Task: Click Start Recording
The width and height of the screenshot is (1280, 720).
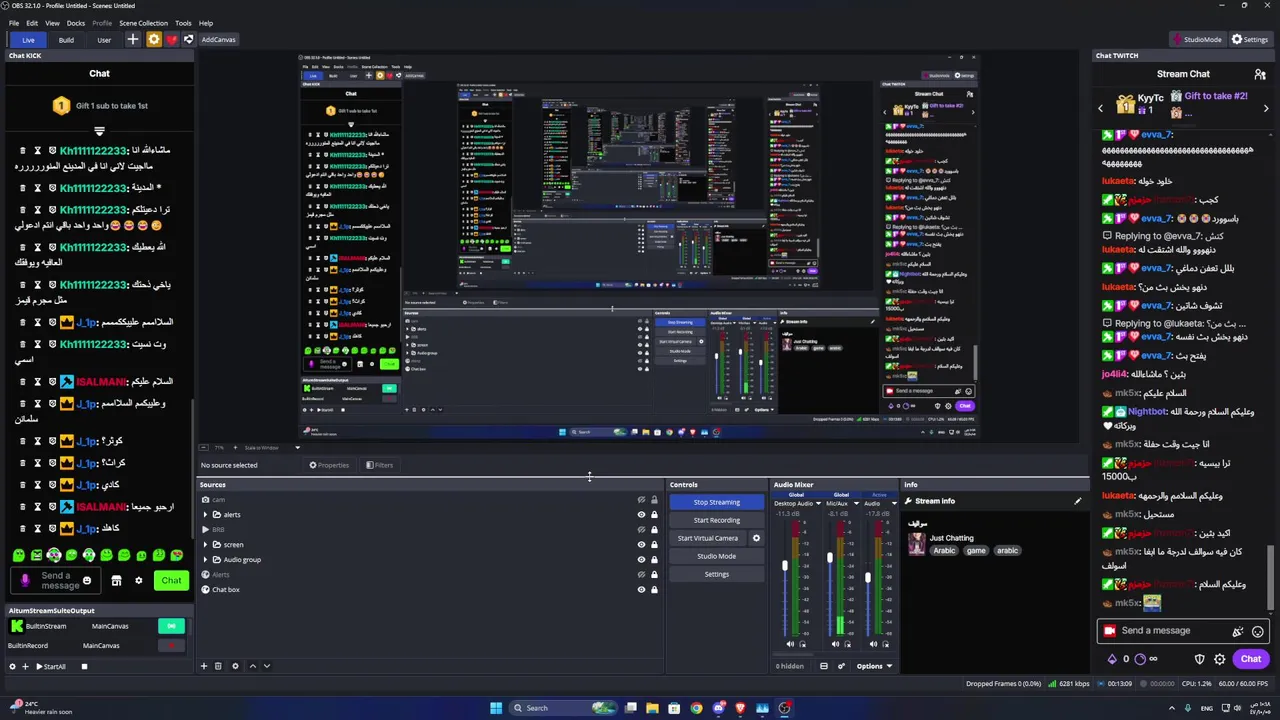Action: click(x=717, y=520)
